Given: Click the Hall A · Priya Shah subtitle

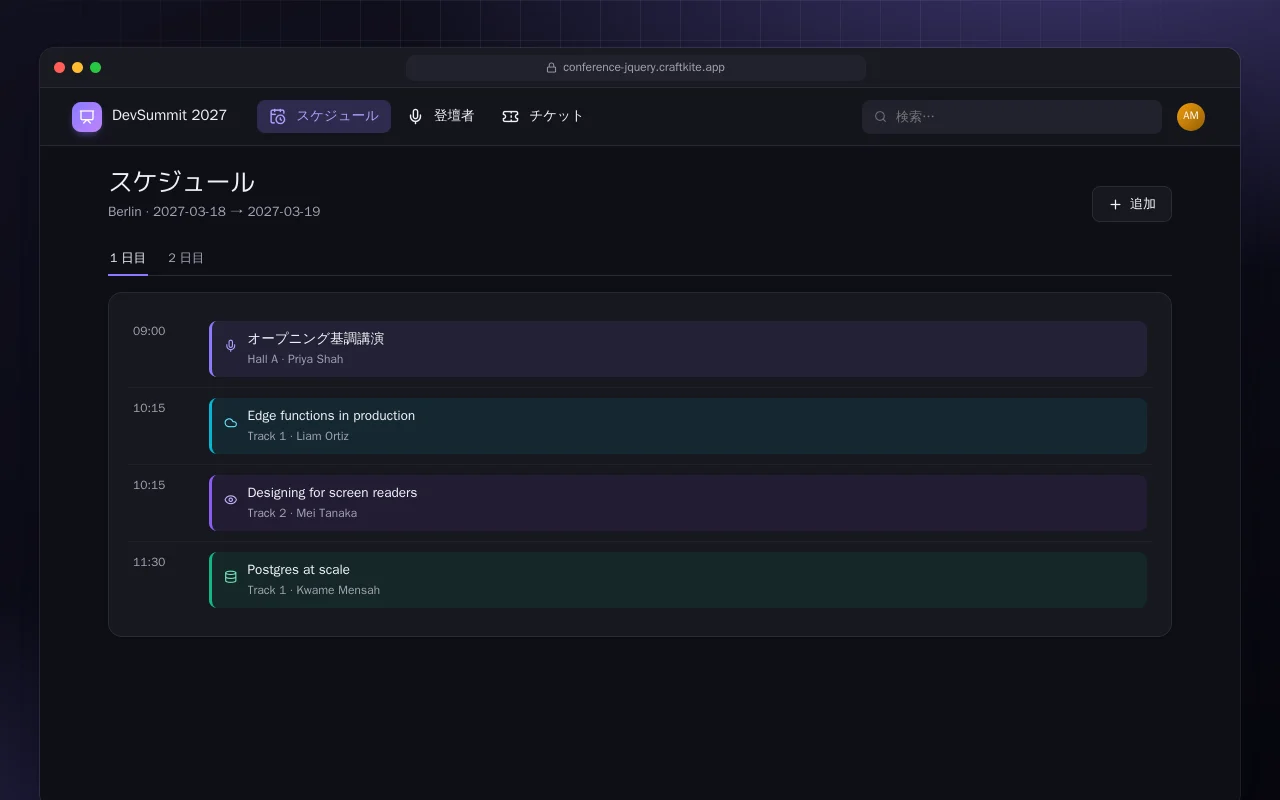Looking at the screenshot, I should tap(295, 359).
